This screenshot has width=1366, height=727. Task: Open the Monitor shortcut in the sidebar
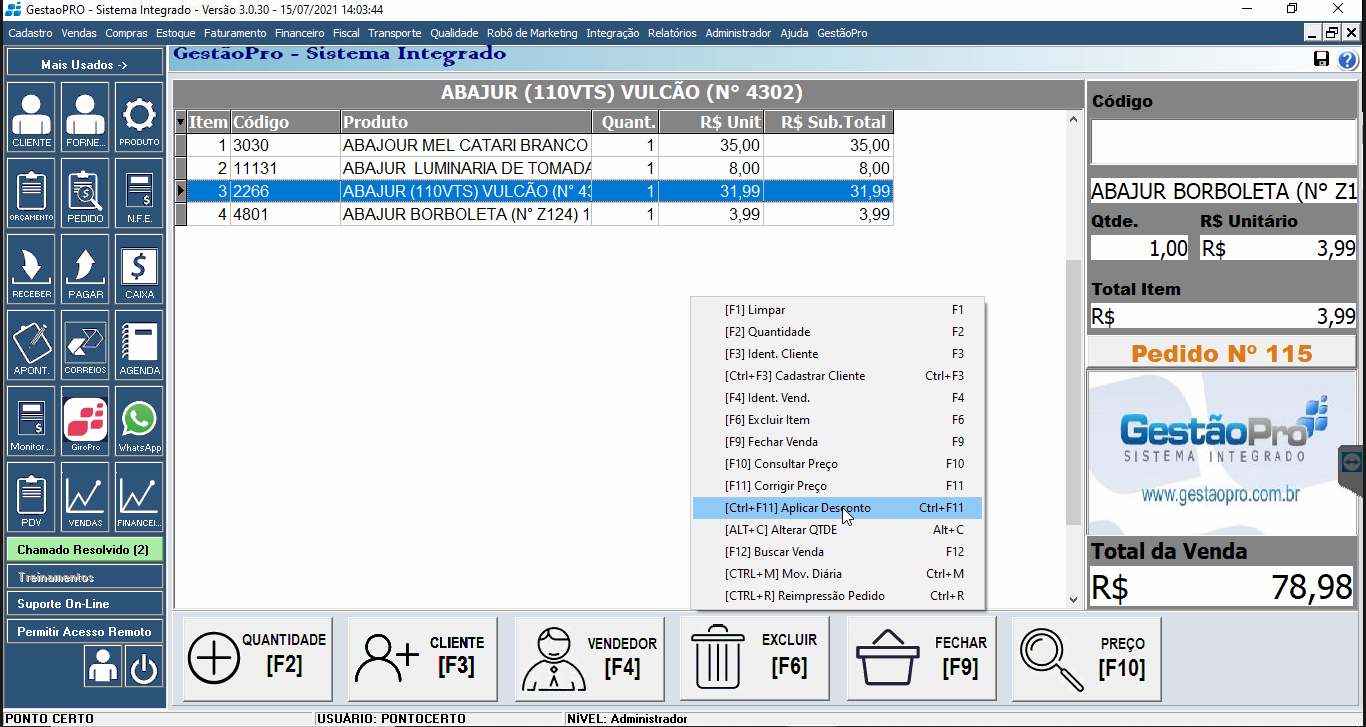click(x=33, y=421)
